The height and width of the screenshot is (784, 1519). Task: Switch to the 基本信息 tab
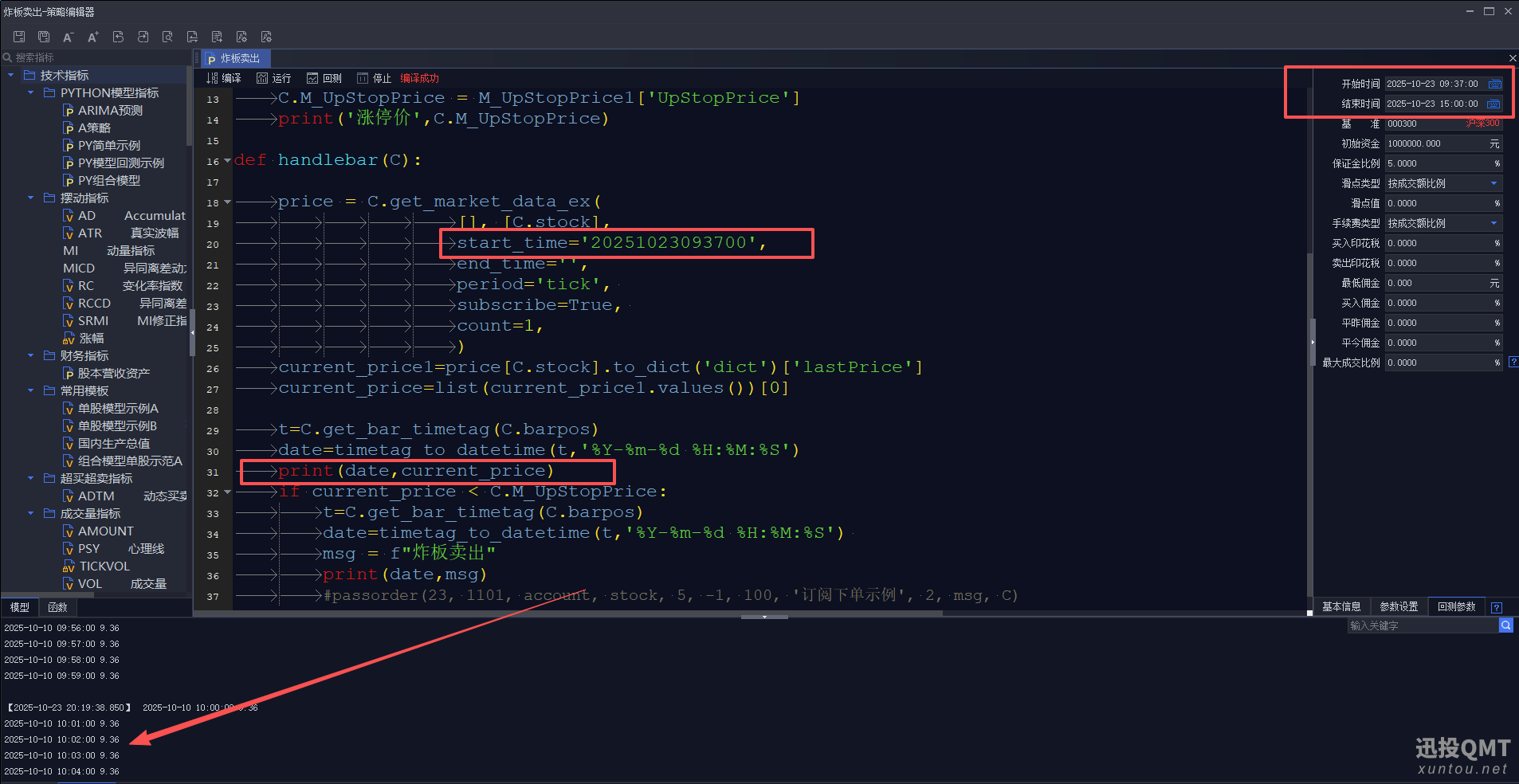point(1341,606)
